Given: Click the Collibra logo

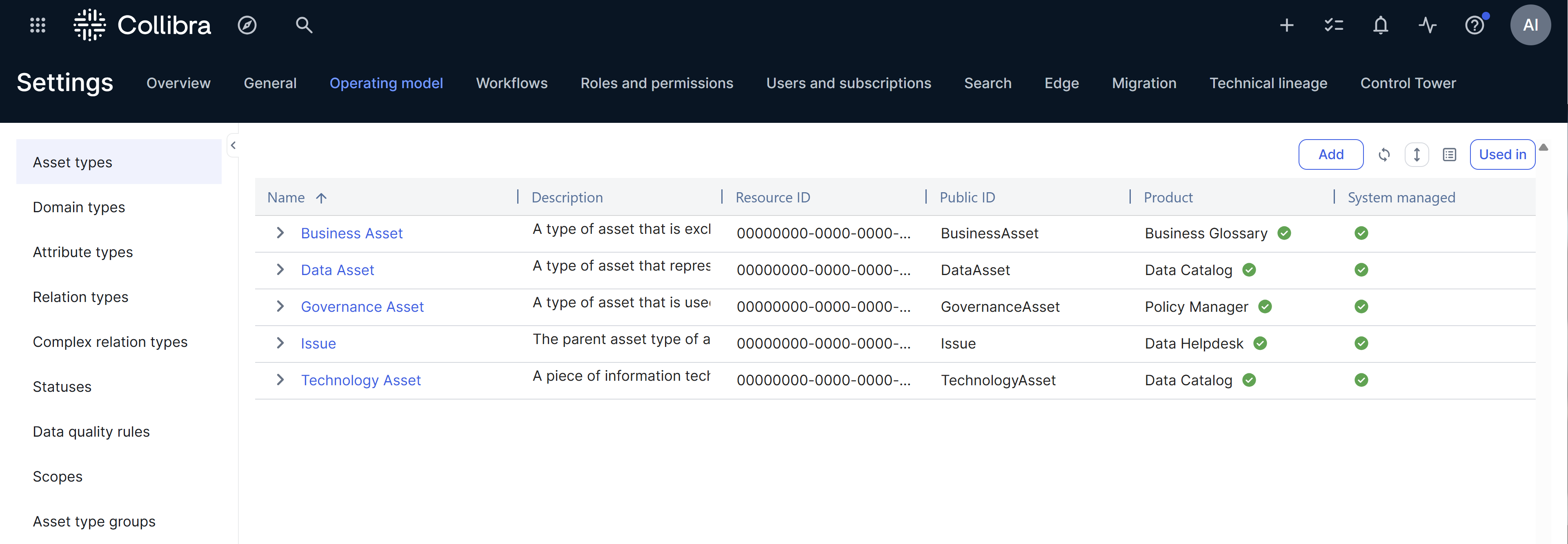Looking at the screenshot, I should 142,25.
